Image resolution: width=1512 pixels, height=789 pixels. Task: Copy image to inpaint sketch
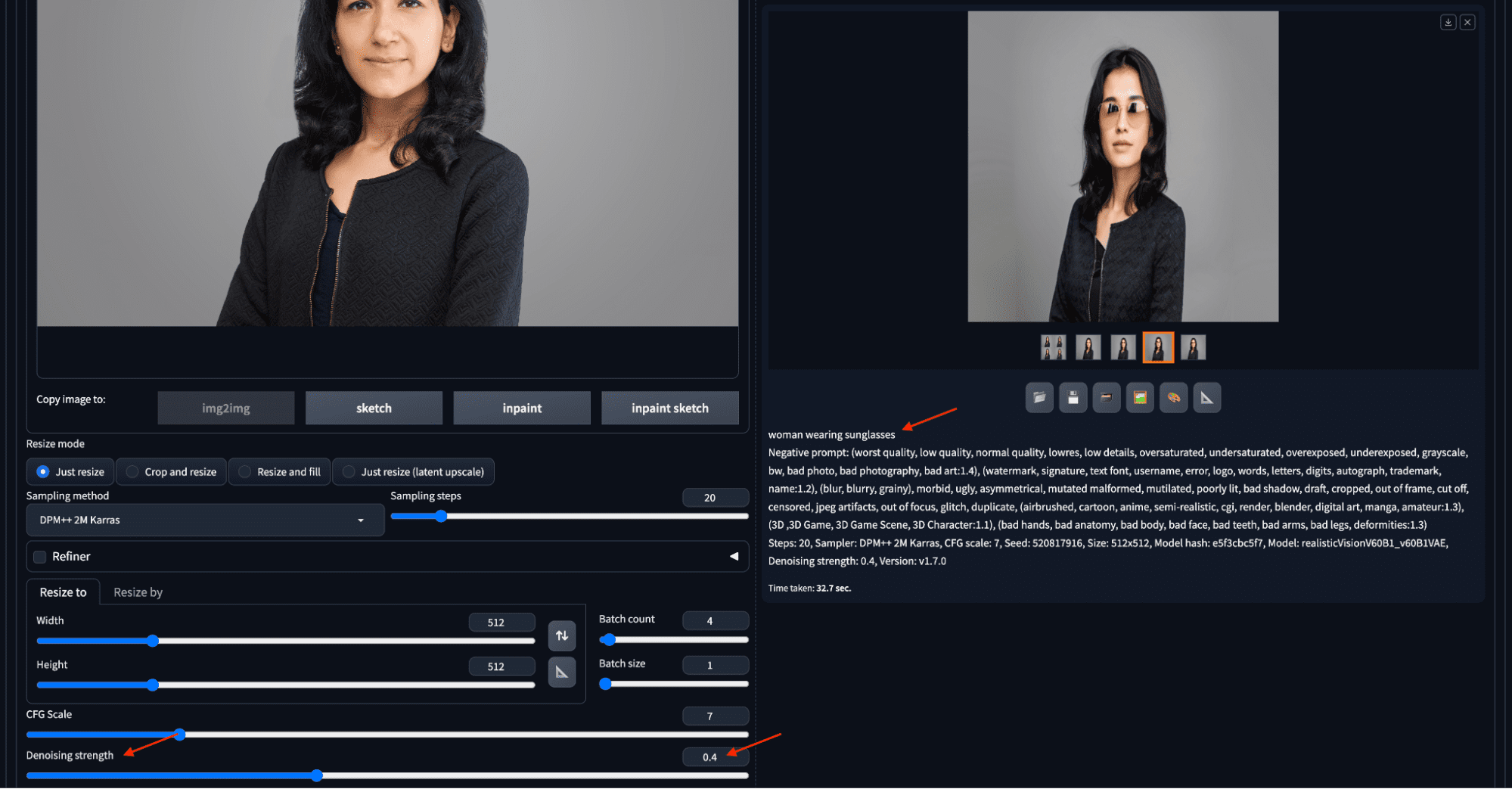(x=670, y=408)
